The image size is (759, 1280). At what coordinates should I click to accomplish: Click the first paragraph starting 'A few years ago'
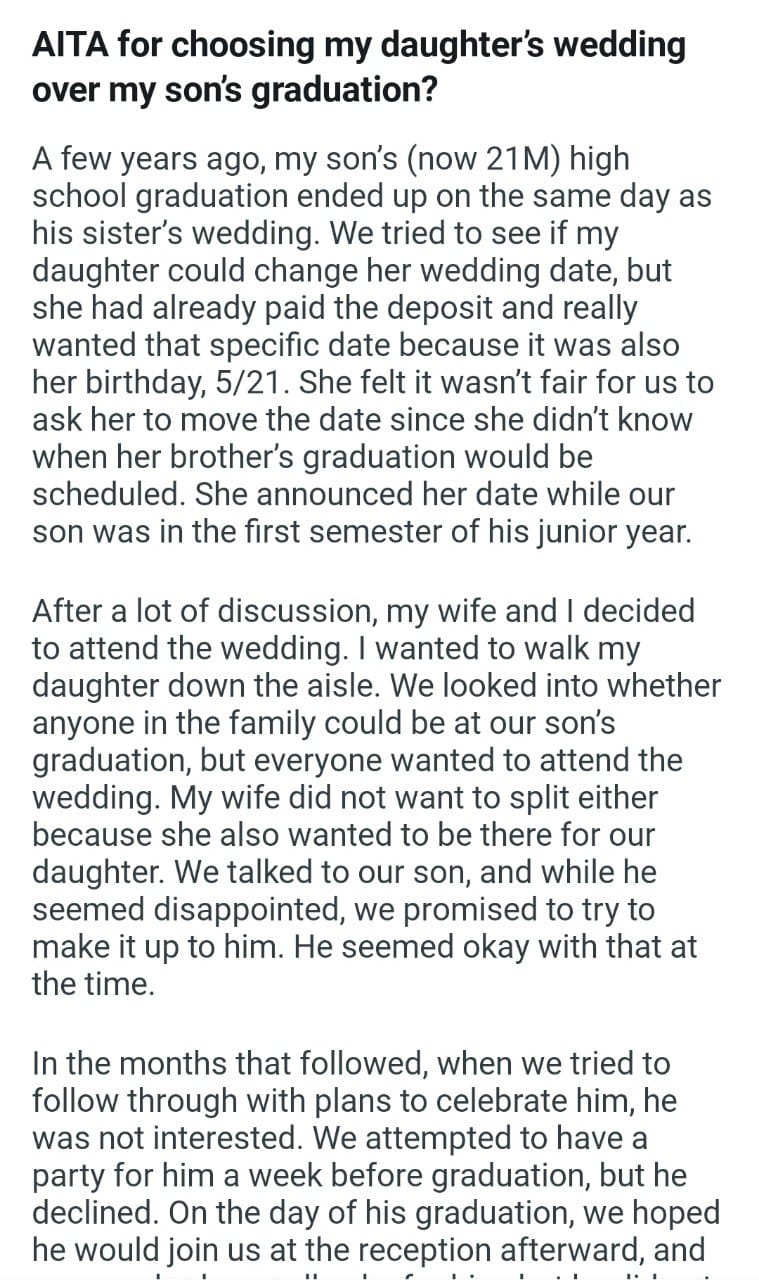coord(370,345)
